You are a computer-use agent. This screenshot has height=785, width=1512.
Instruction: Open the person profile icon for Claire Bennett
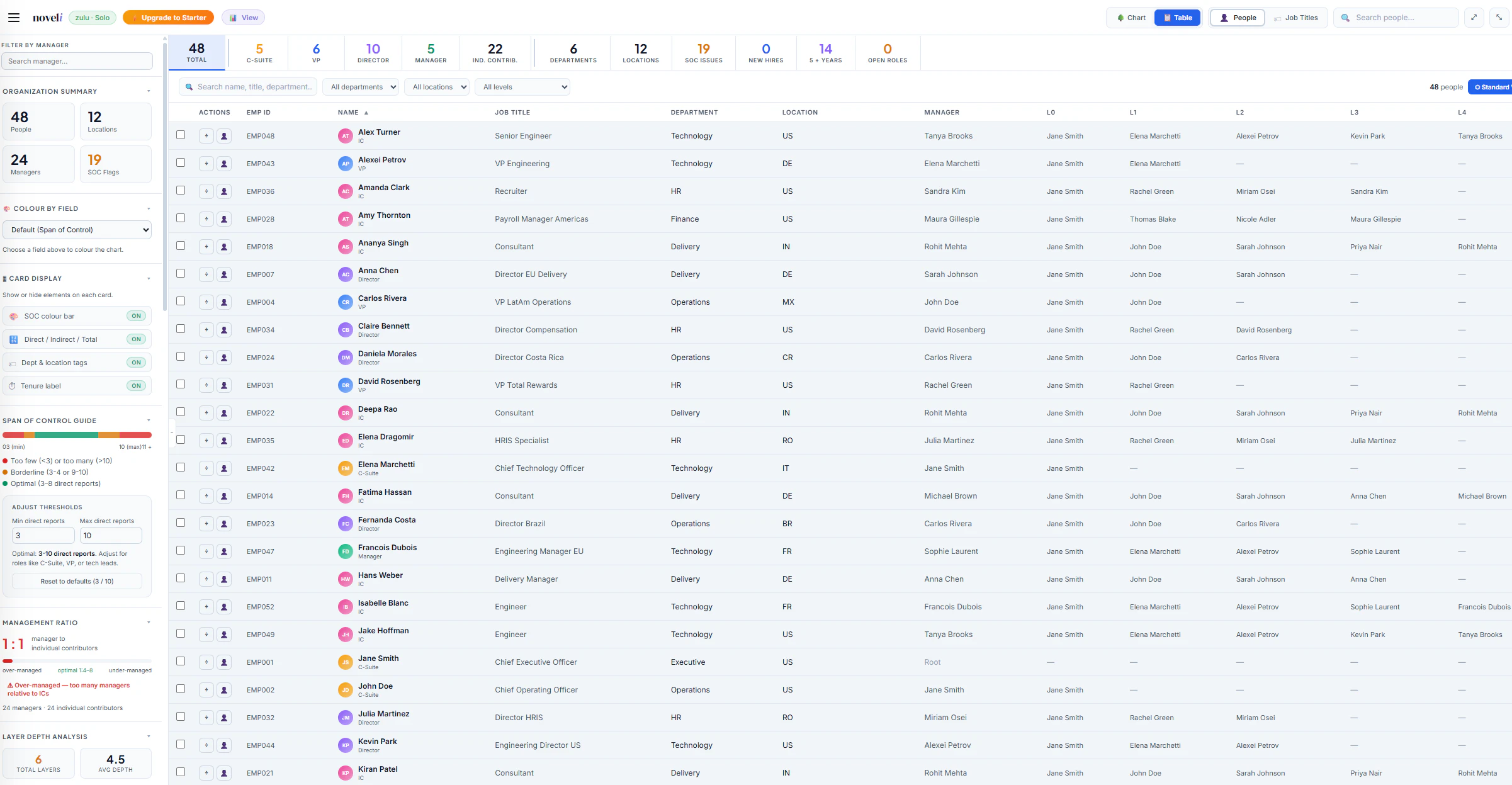click(223, 330)
